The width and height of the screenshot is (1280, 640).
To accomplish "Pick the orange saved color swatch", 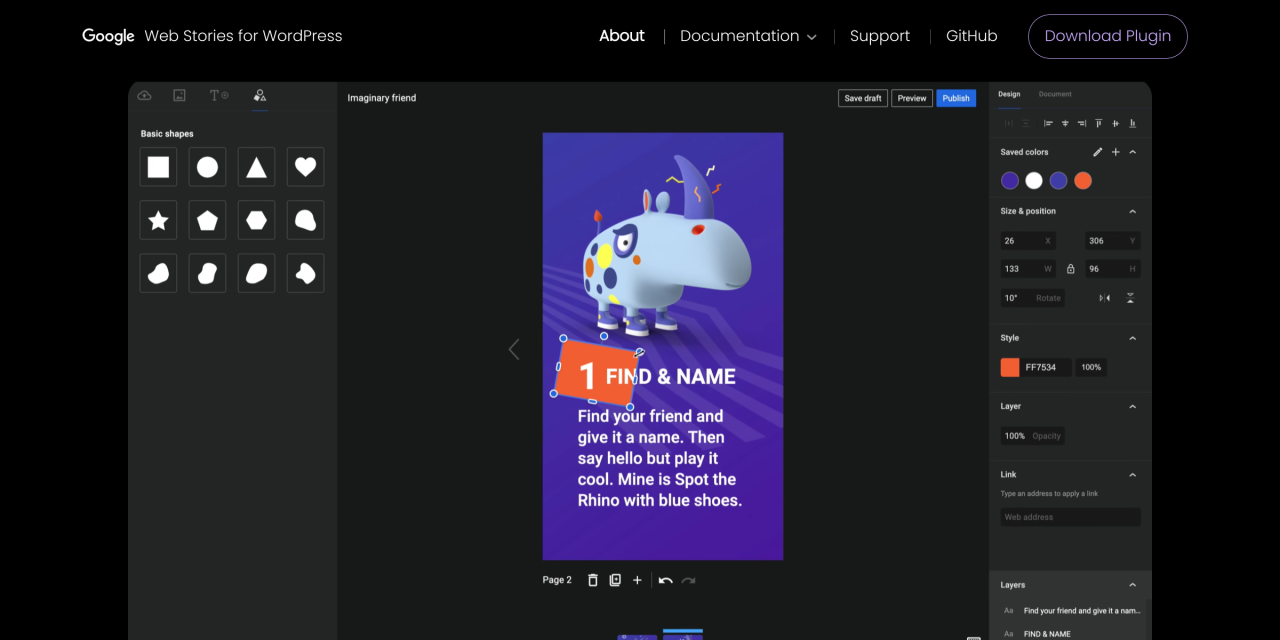I will coord(1083,181).
